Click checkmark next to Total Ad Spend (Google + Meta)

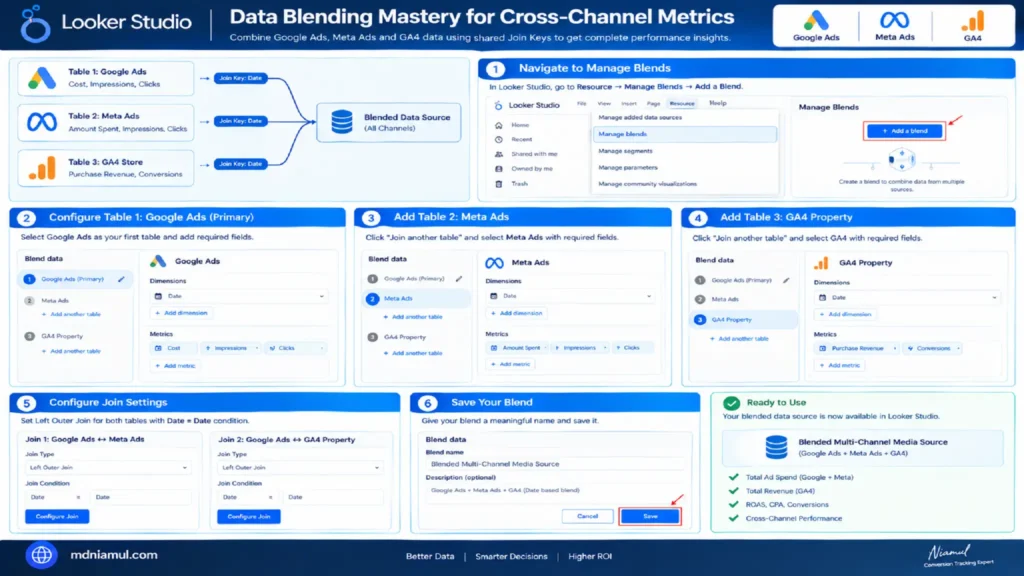point(733,477)
